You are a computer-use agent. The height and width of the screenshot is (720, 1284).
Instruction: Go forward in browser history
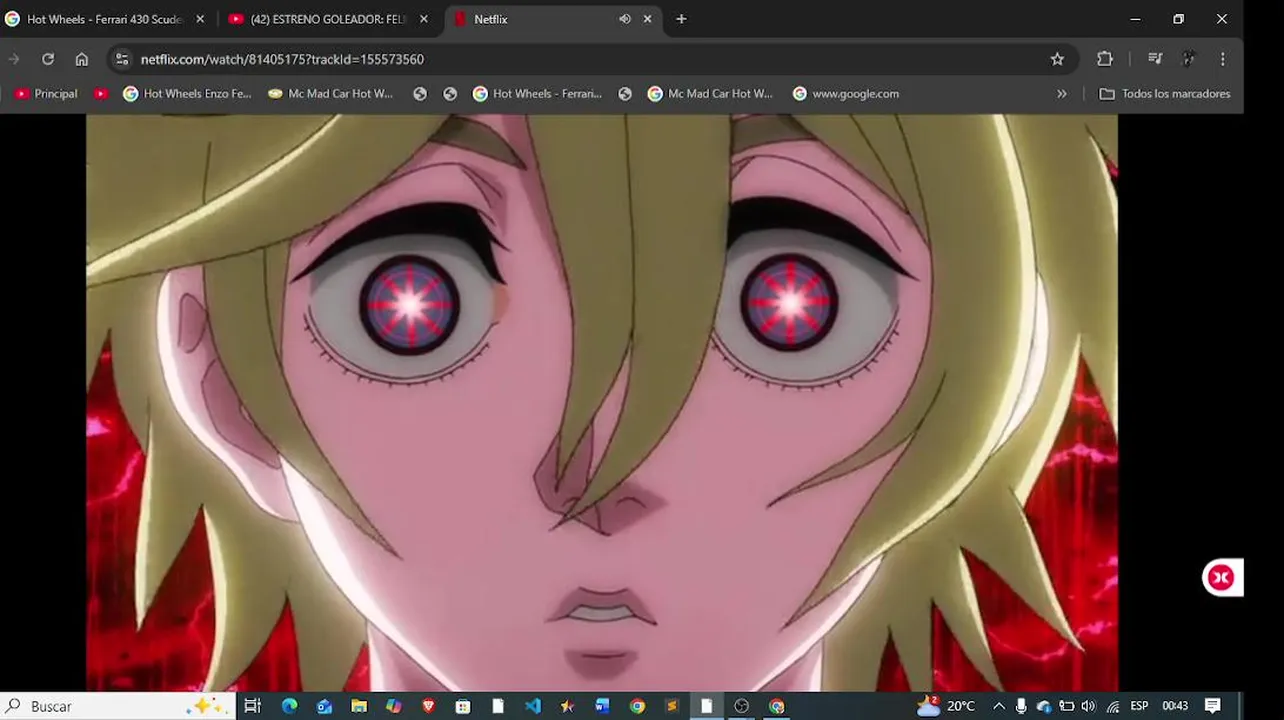coord(14,59)
